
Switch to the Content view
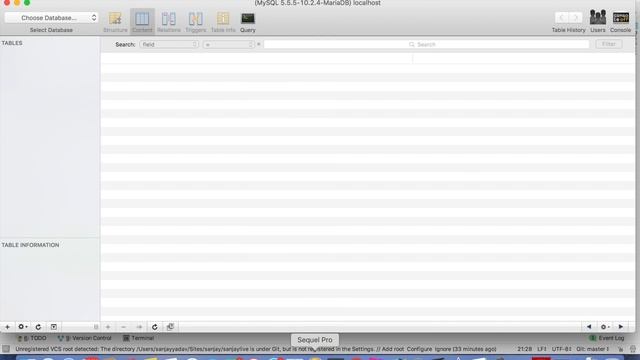tap(142, 22)
